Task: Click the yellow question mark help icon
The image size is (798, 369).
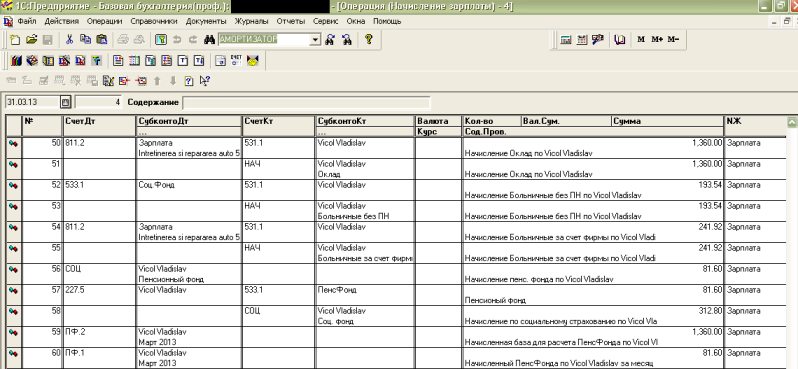Action: tap(369, 39)
